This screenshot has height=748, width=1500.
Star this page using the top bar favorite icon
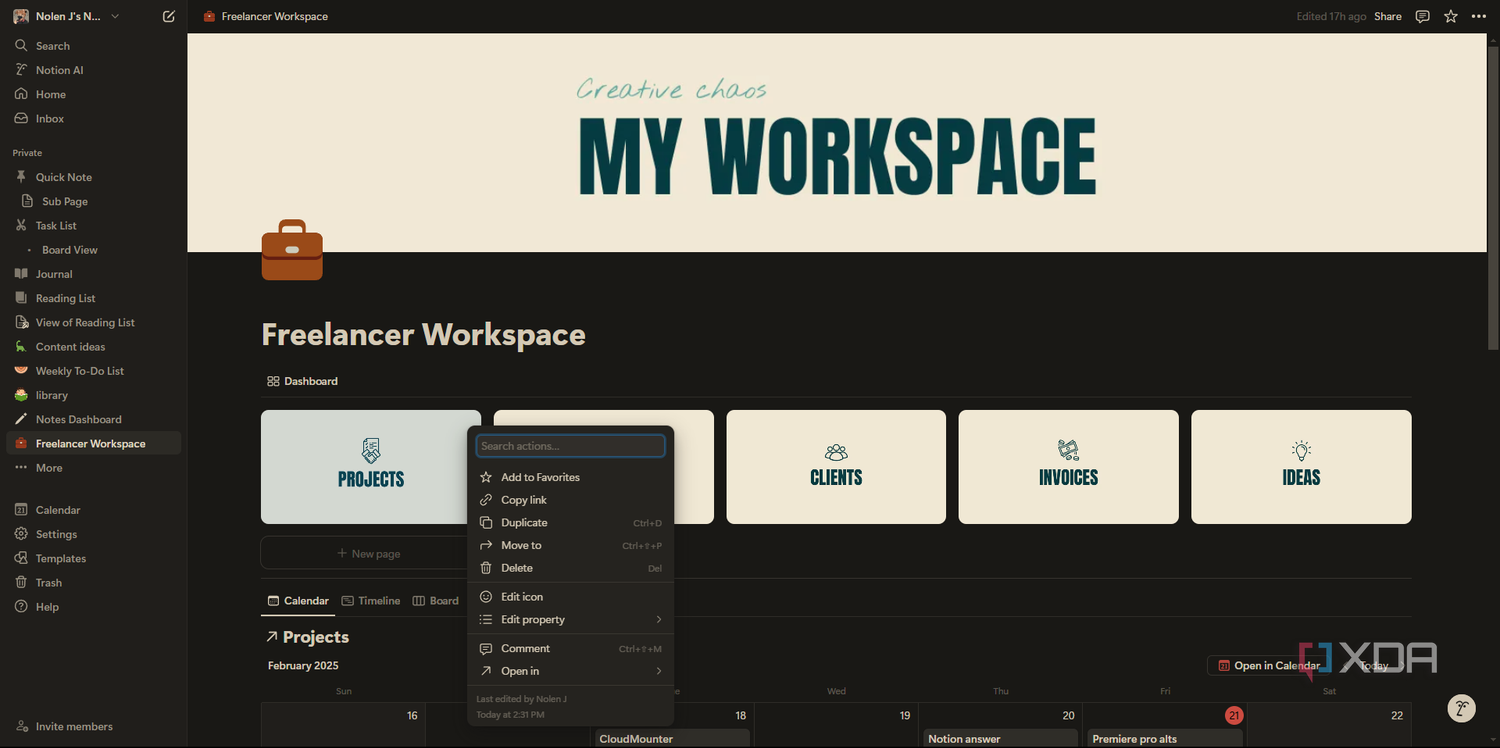click(x=1451, y=17)
